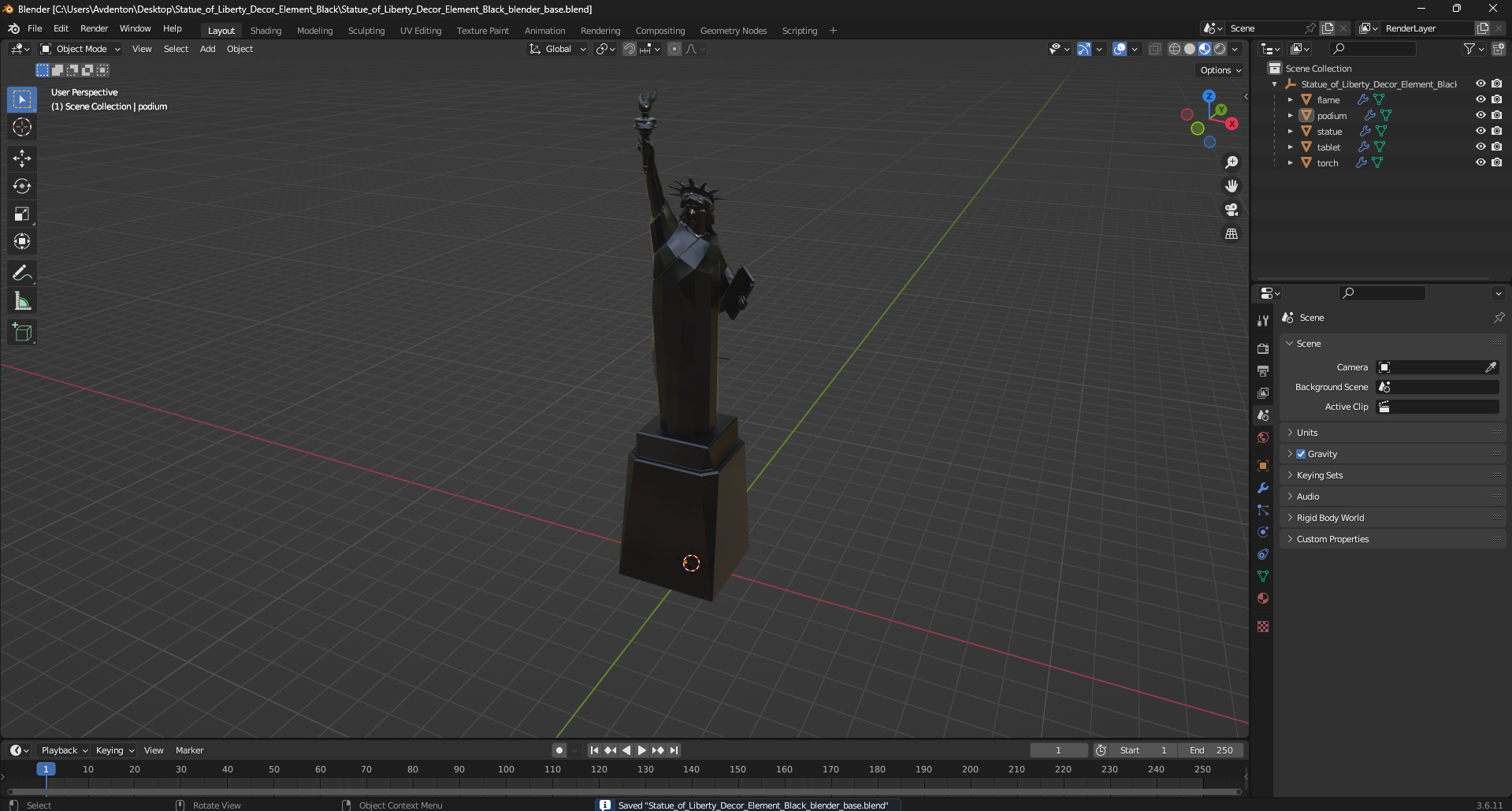Toggle Gravity checkbox
Viewport: 1512px width, 811px height.
(x=1301, y=454)
